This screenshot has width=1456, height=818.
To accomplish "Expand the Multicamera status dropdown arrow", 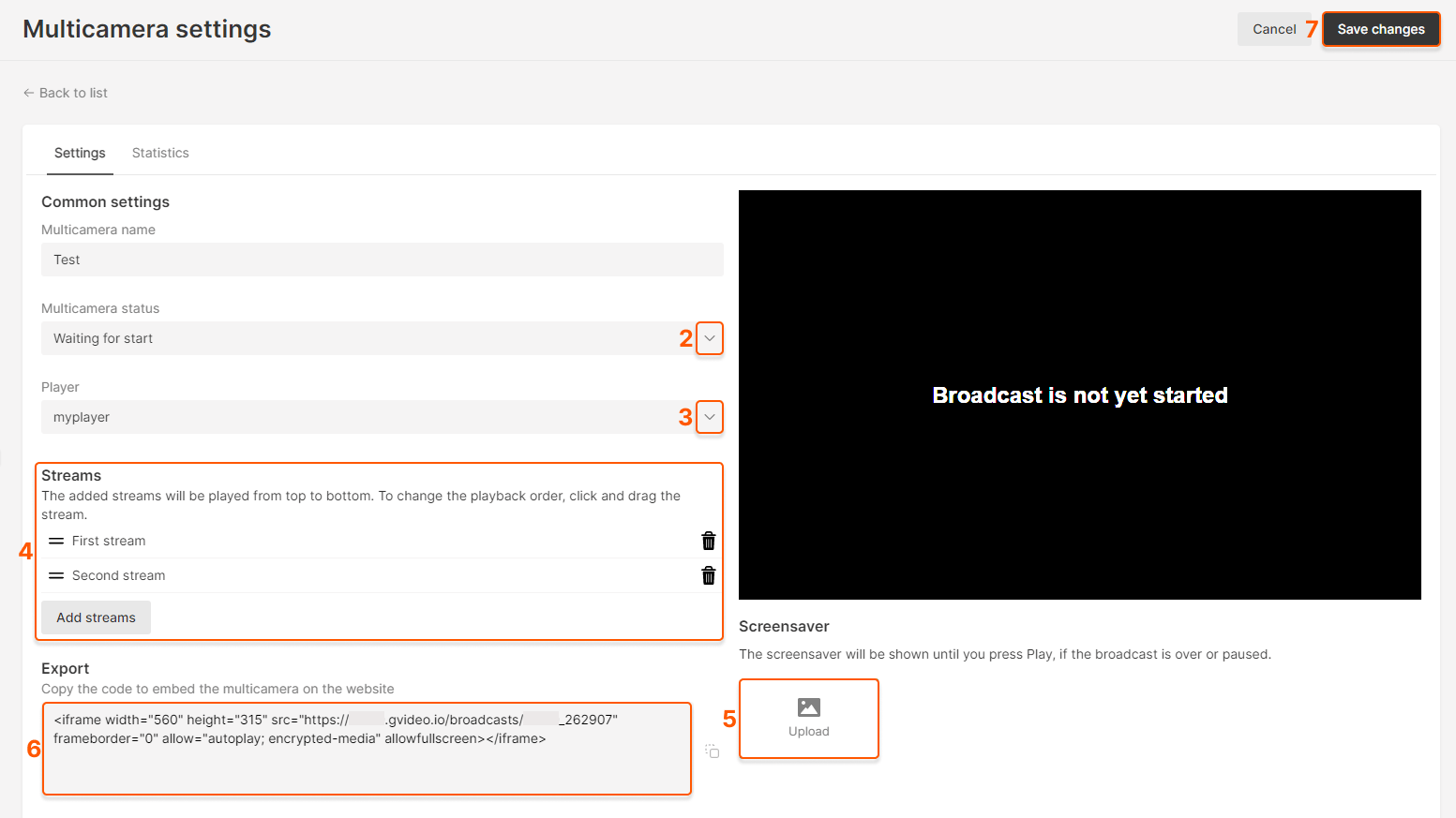I will pos(710,338).
